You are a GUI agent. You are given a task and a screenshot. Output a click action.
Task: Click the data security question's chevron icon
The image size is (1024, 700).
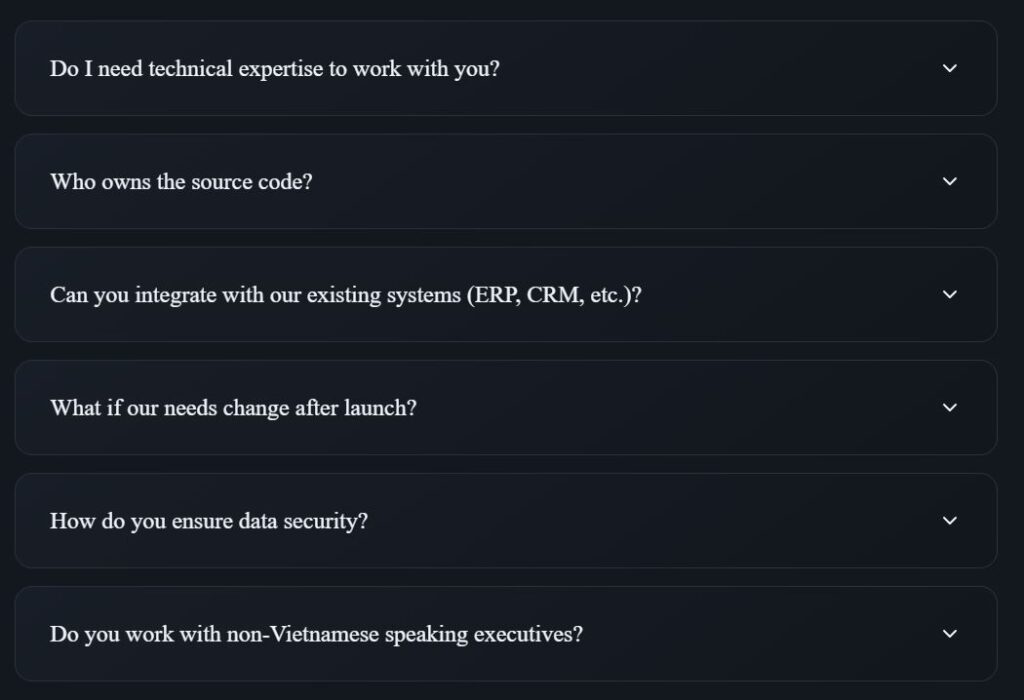click(x=950, y=520)
